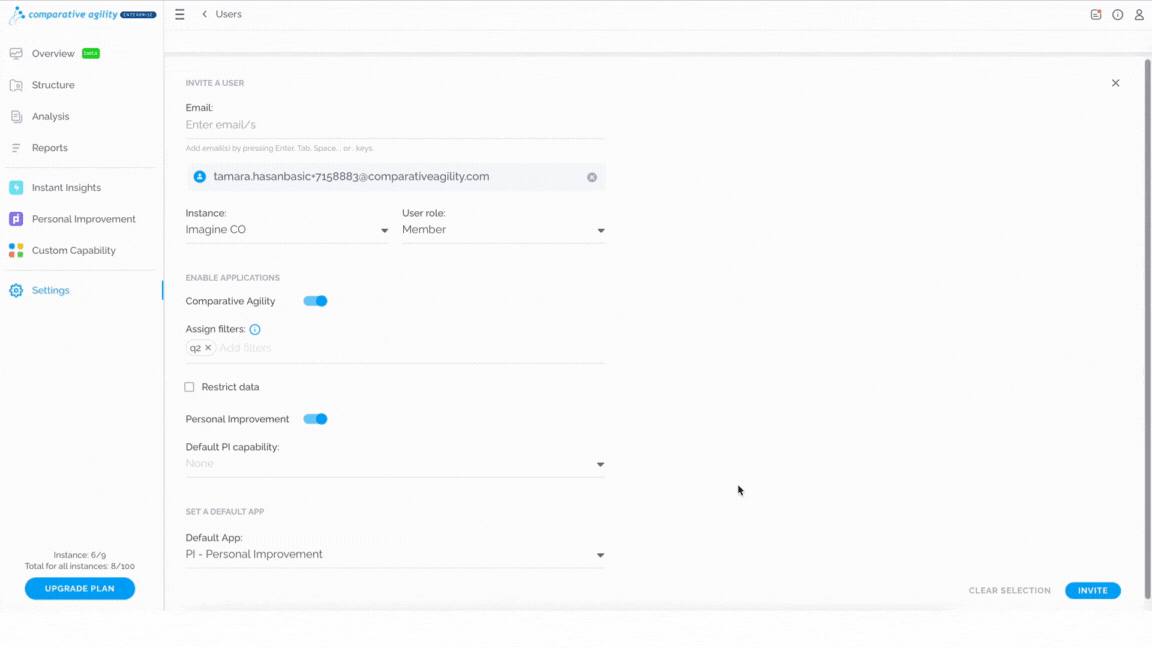
Task: Click the 'INVITE A USER' heading
Action: click(215, 83)
